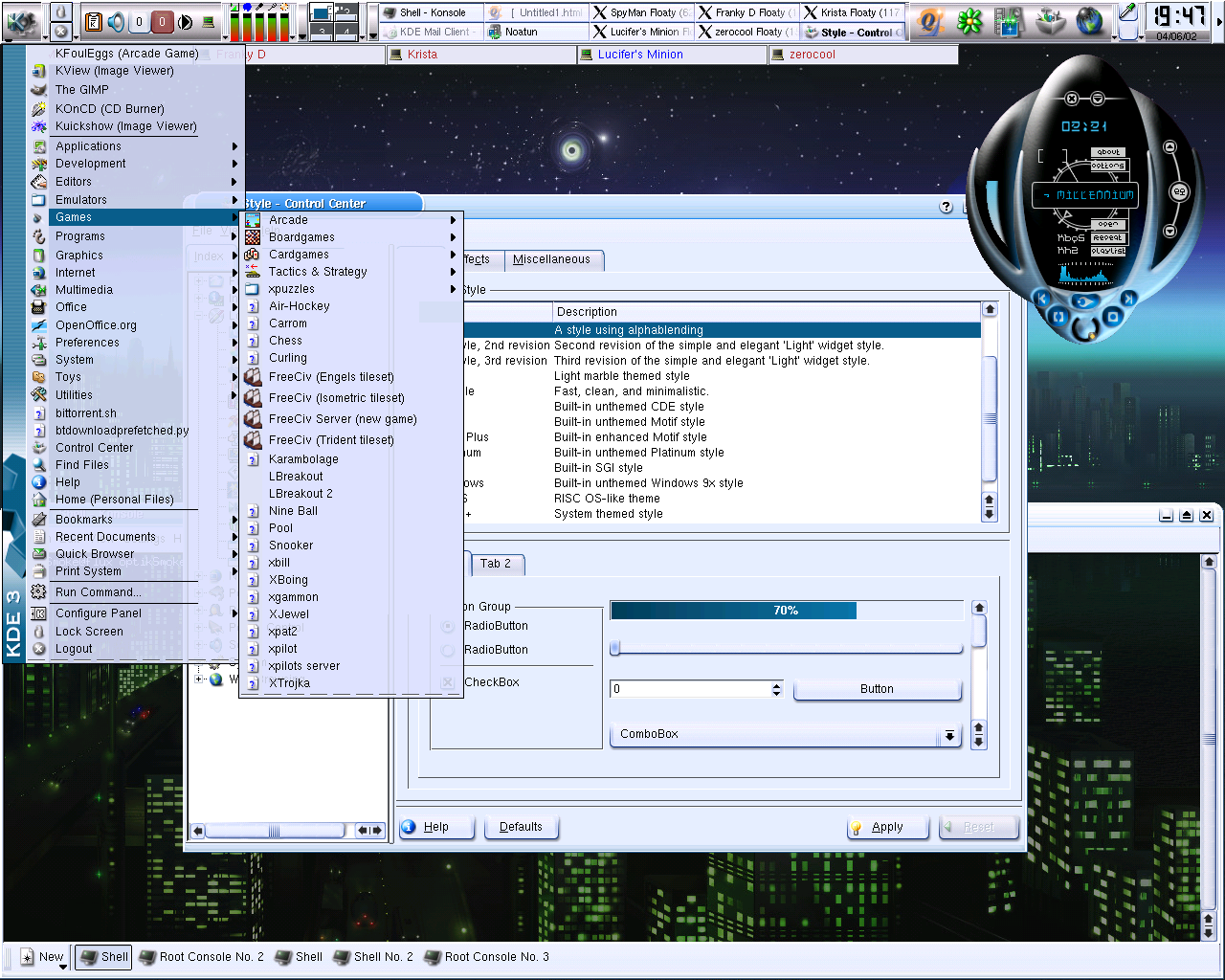Open the ComboBox dropdown in the preview
Viewport: 1225px width, 980px height.
[785, 734]
